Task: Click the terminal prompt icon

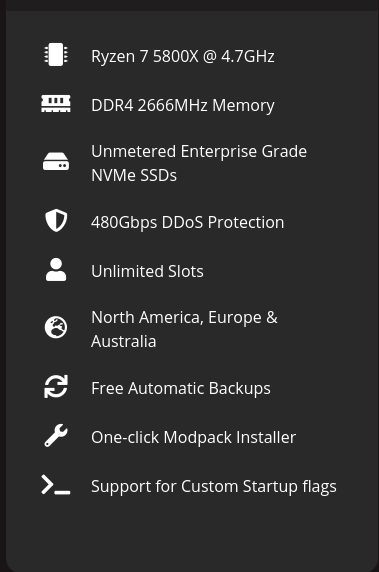Action: tap(56, 485)
